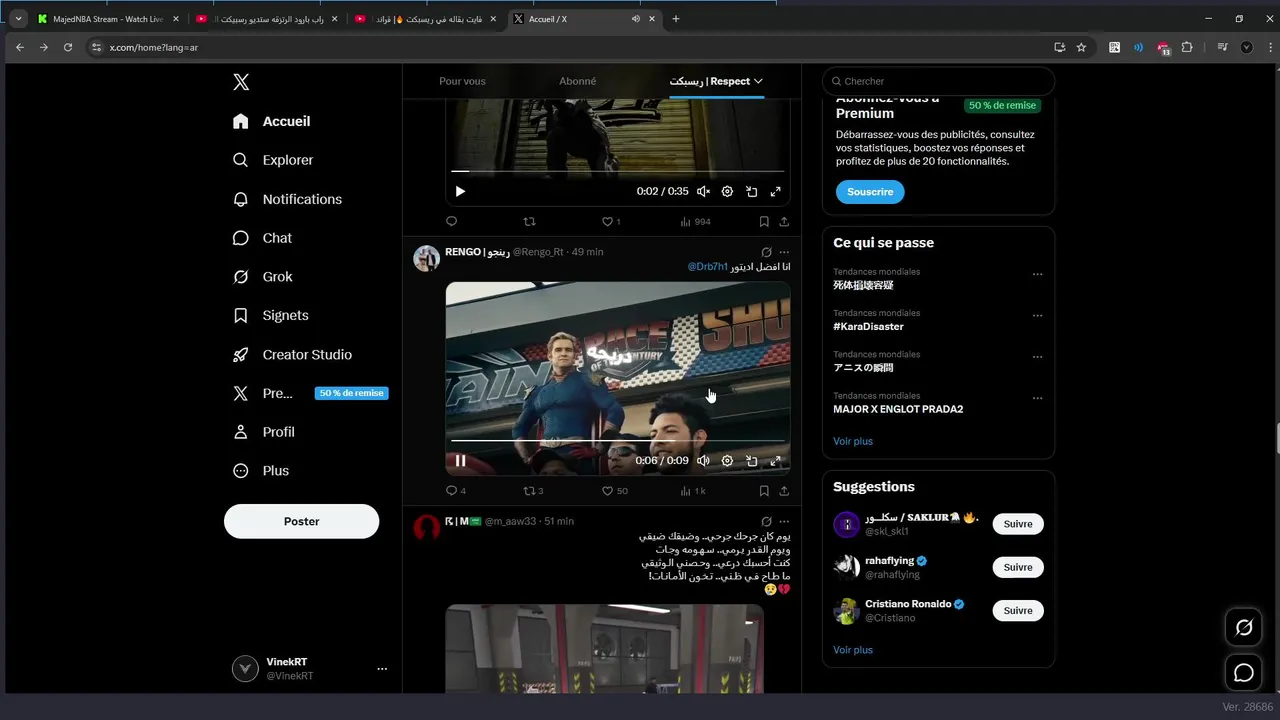Viewport: 1280px width, 720px height.
Task: Share the top post
Action: coord(784,221)
